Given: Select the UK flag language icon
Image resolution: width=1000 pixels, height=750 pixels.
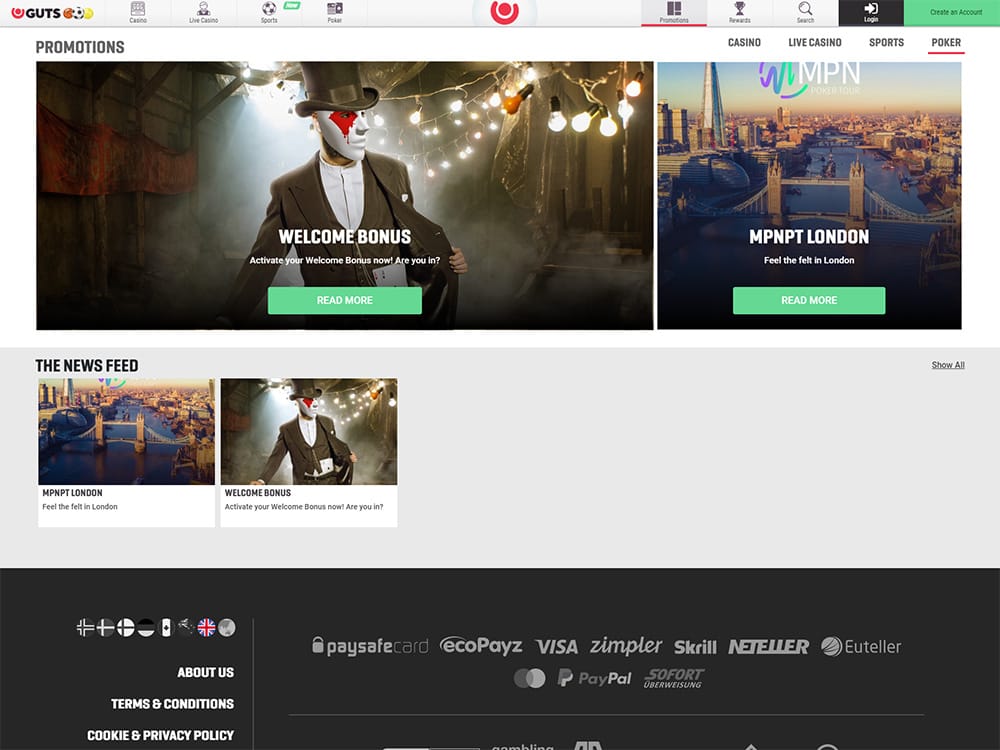Looking at the screenshot, I should click(x=207, y=628).
